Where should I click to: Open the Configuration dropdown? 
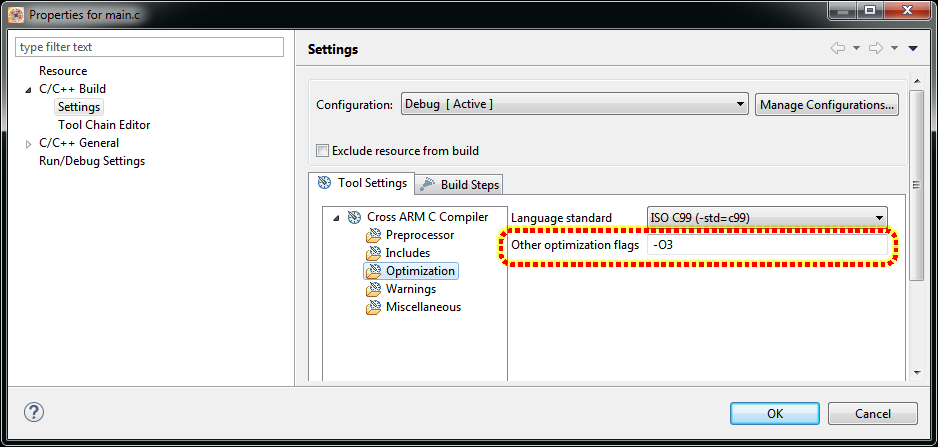coord(574,104)
